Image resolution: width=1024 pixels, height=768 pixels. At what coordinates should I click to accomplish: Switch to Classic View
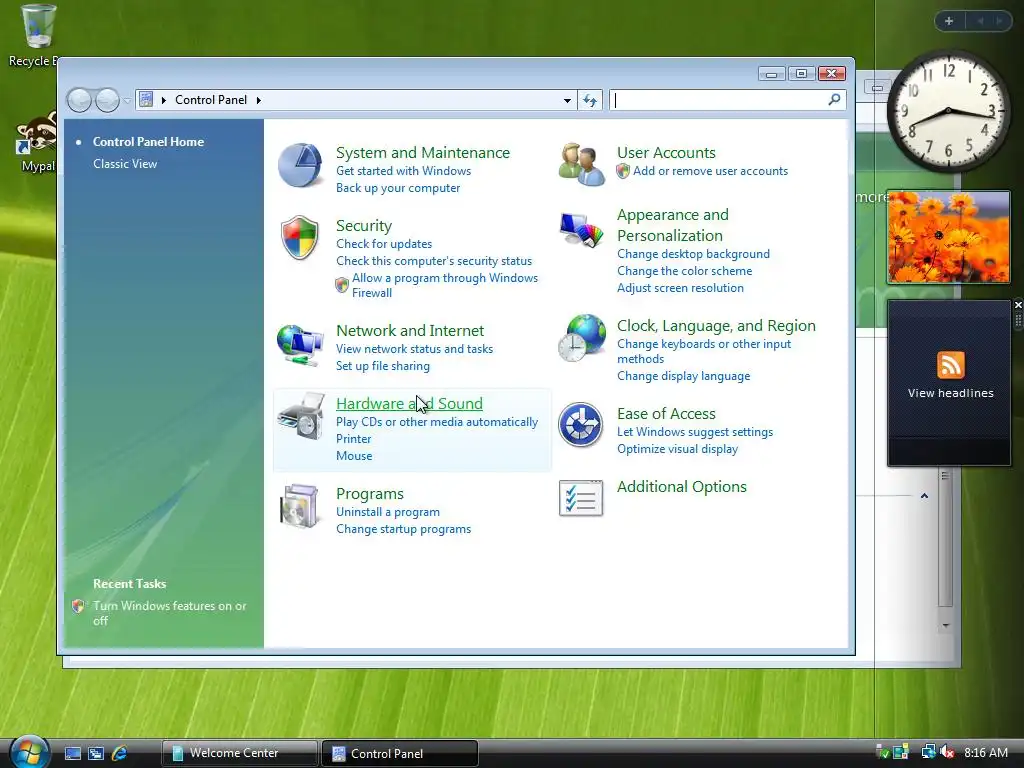tap(125, 164)
